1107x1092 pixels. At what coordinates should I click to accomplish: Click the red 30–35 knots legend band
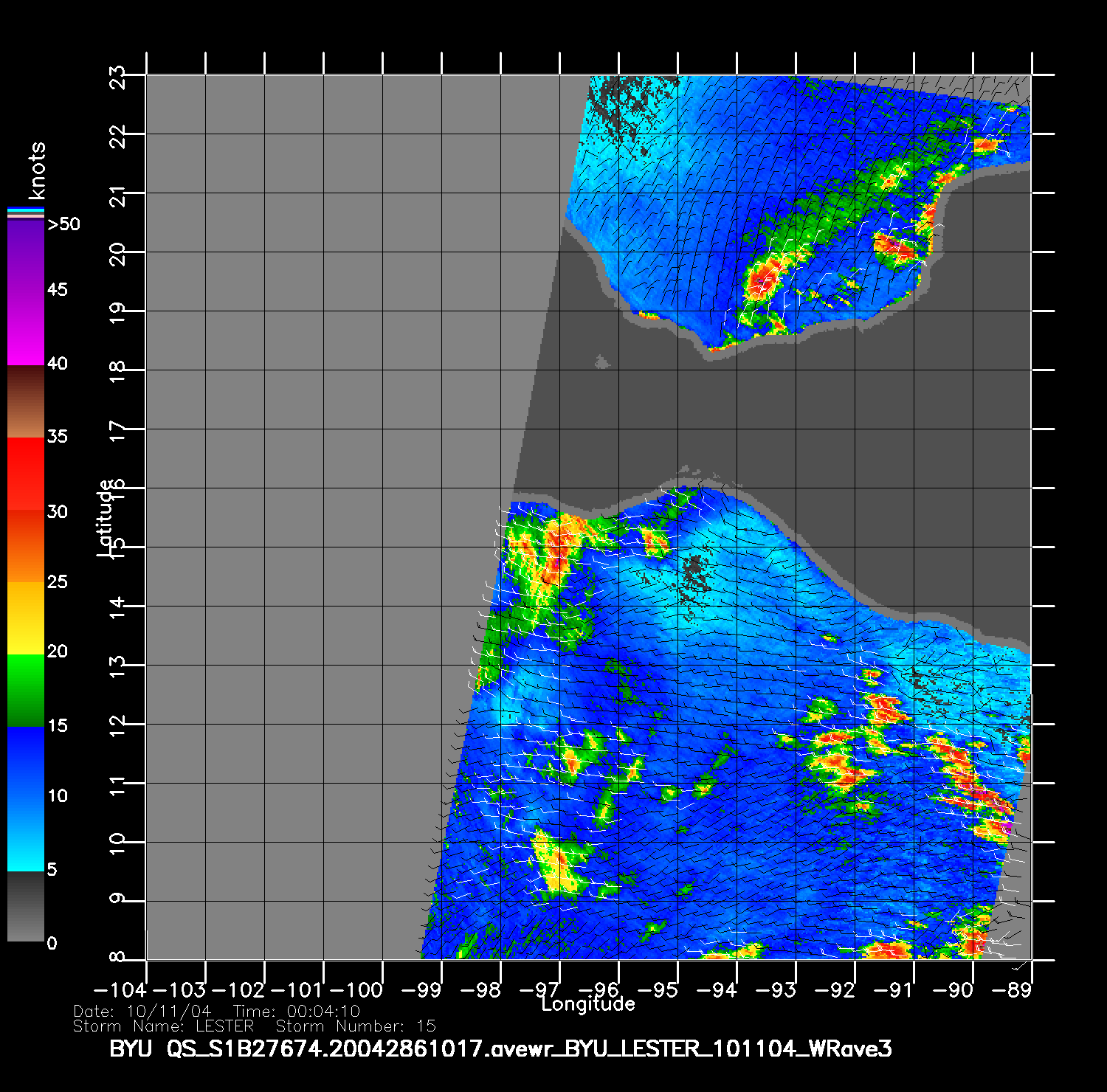point(26,474)
